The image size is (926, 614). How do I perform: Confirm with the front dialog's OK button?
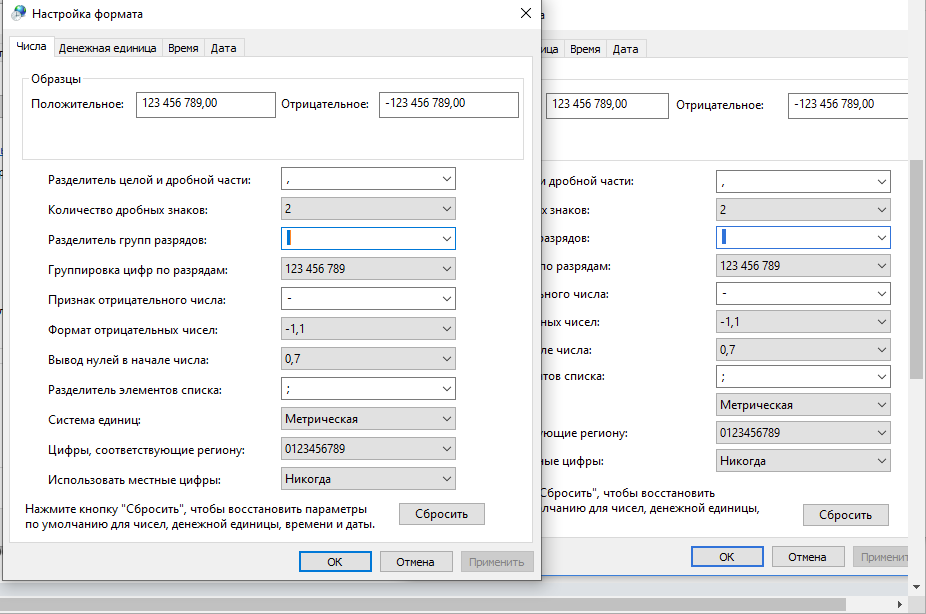335,562
